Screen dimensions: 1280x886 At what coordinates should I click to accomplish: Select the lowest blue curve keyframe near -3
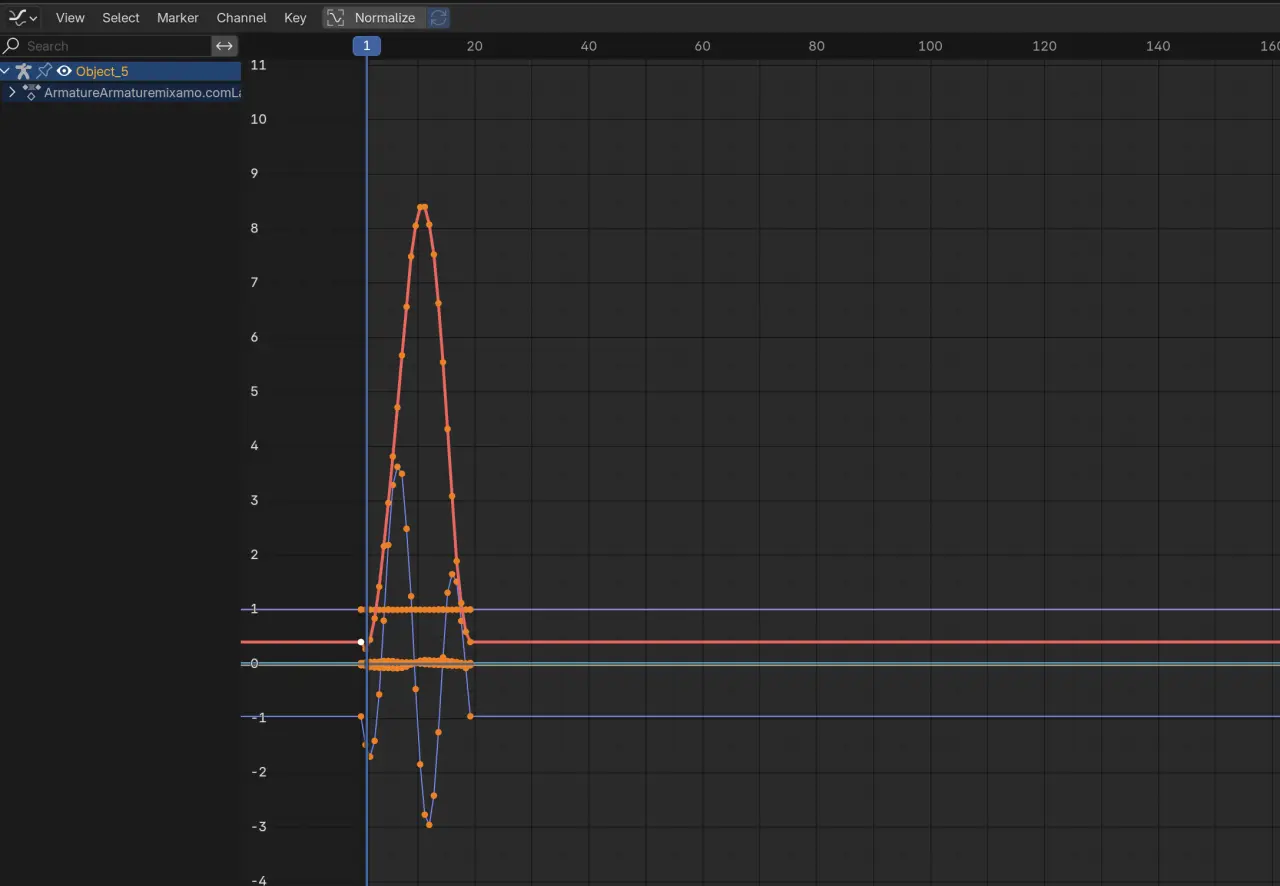pyautogui.click(x=429, y=824)
